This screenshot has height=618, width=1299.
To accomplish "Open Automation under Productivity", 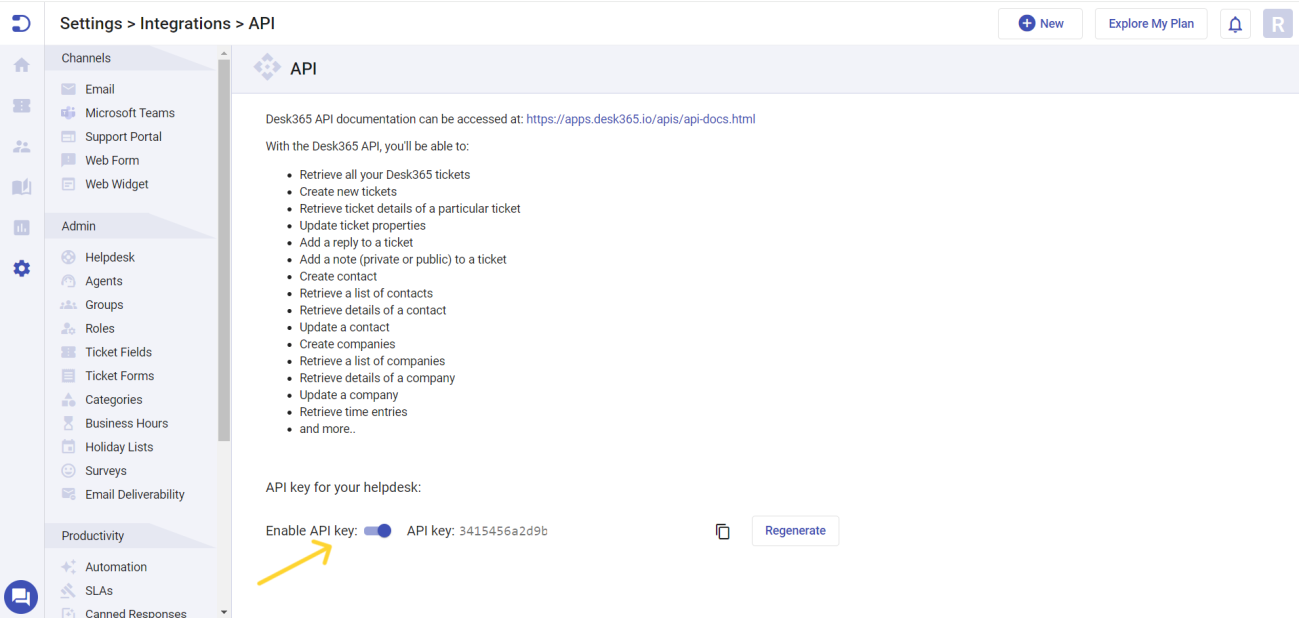I will tap(116, 567).
